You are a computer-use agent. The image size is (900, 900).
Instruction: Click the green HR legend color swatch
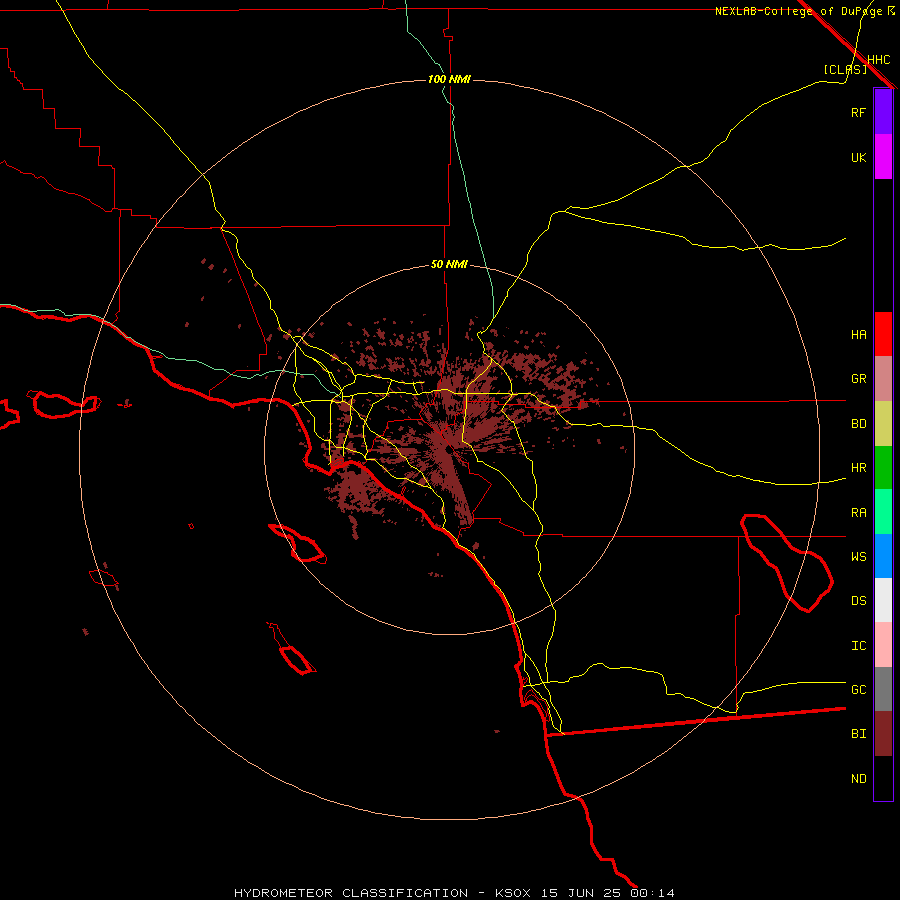[883, 468]
